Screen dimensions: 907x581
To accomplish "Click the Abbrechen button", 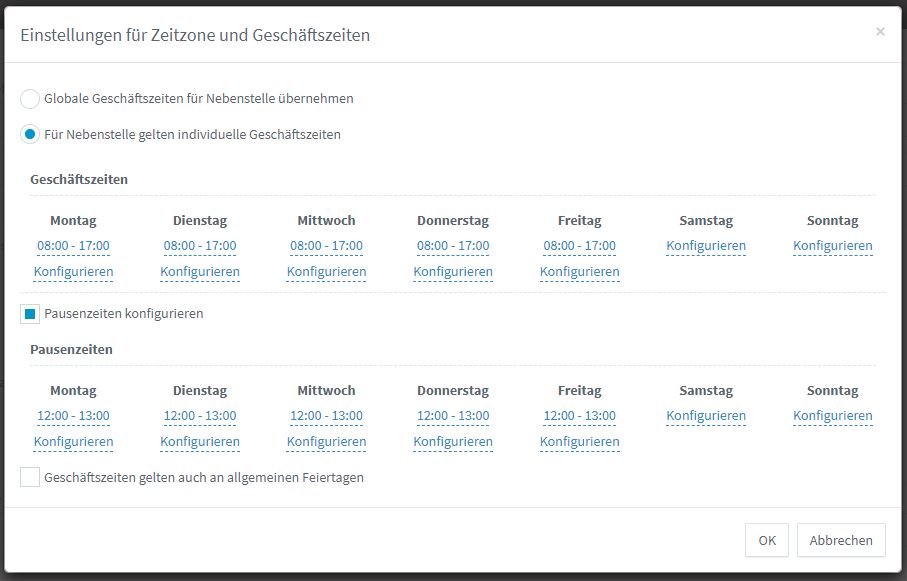I will point(840,540).
